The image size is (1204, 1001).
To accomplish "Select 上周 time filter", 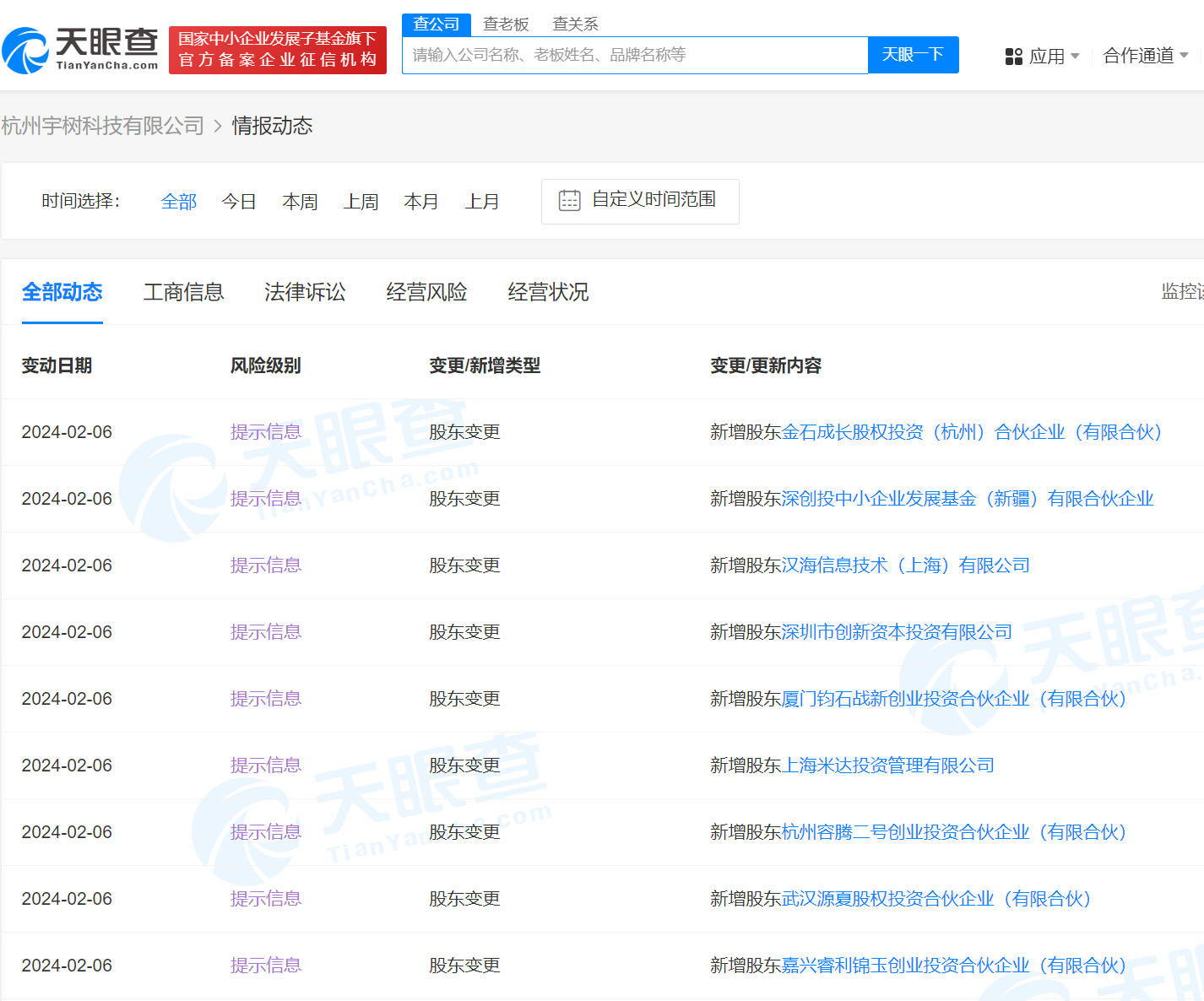I will pos(361,202).
